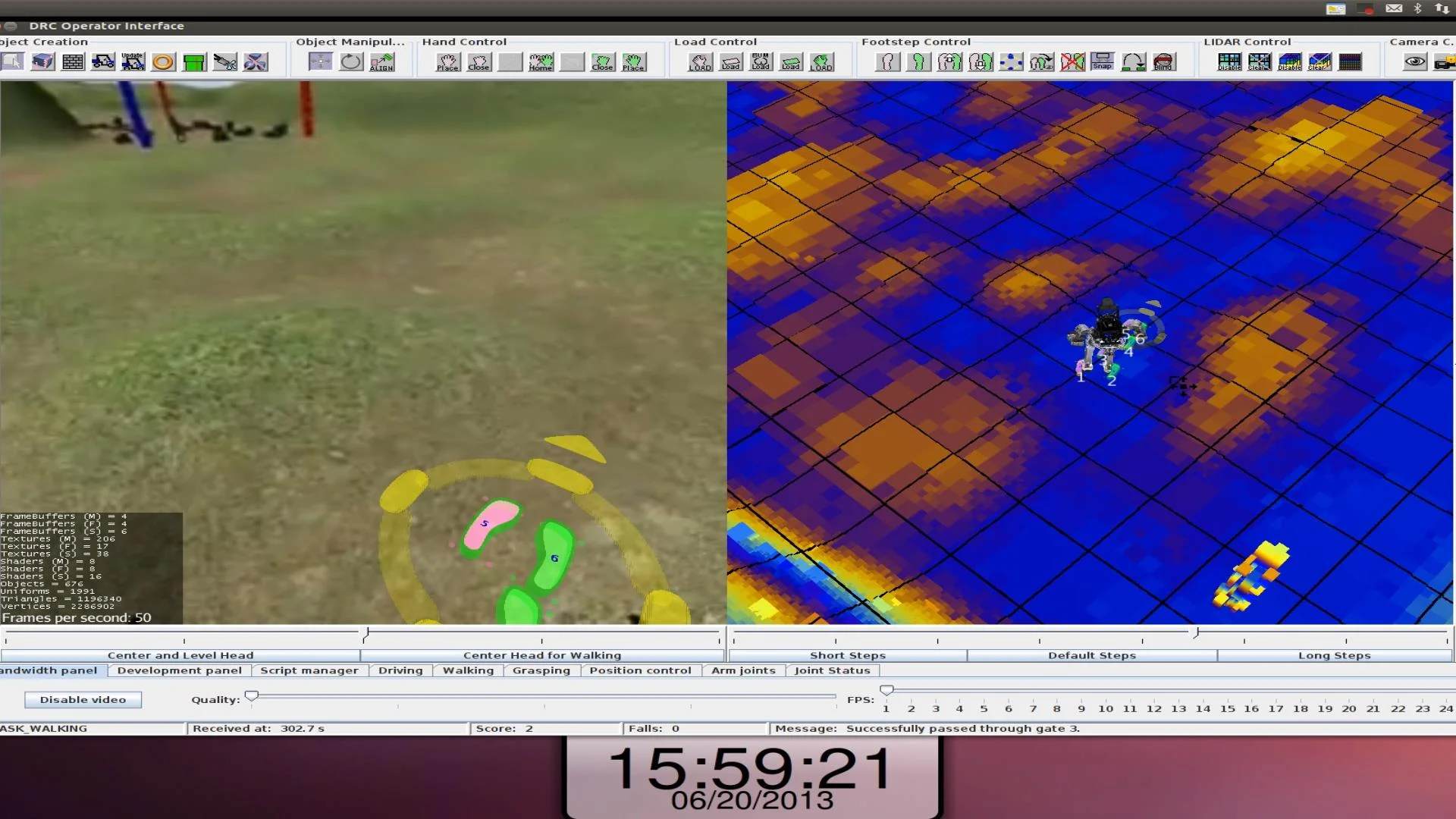Image resolution: width=1456 pixels, height=819 pixels.
Task: Click the gray hand LOAD icon
Action: 700,61
